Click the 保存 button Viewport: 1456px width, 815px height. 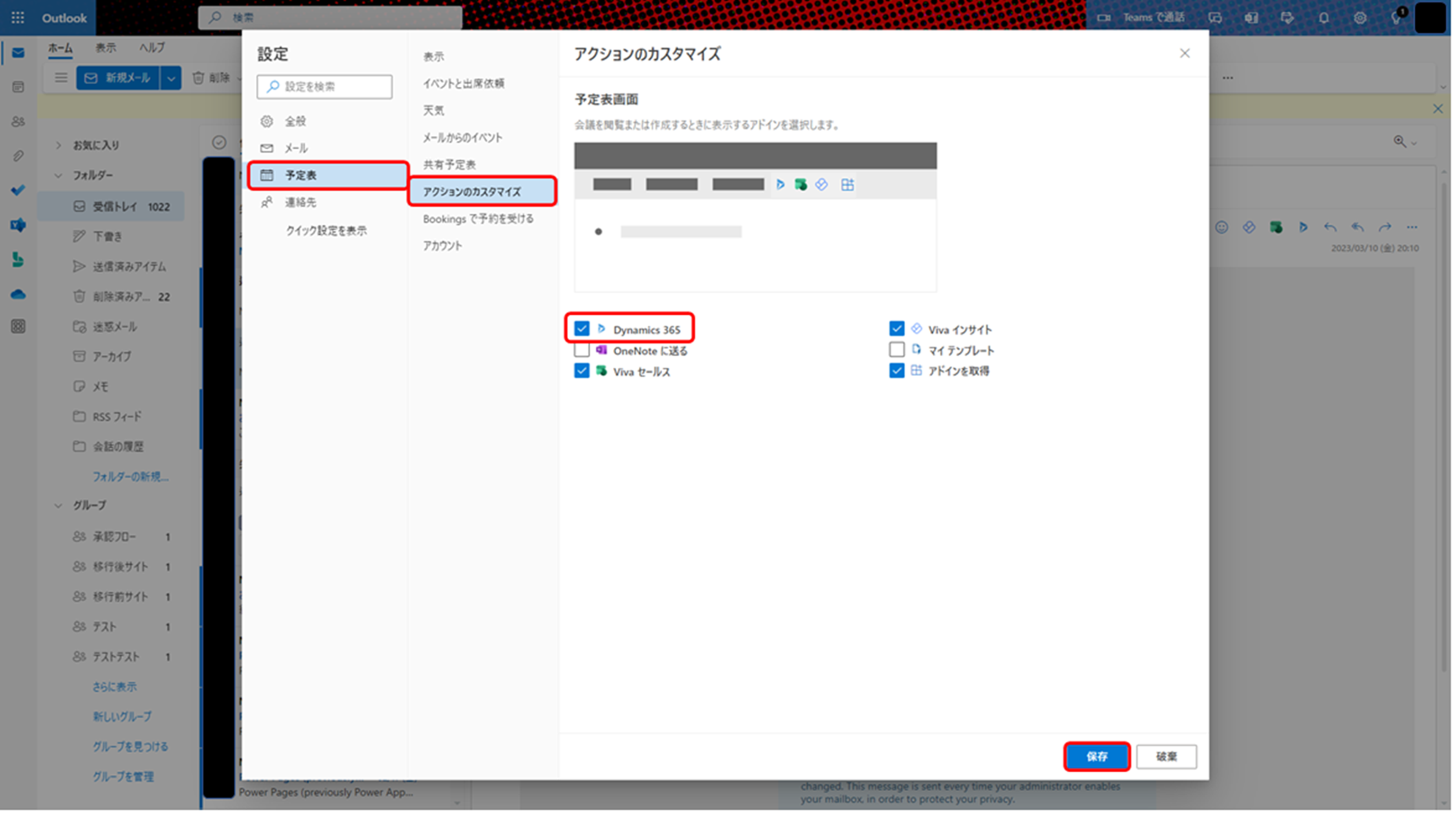1097,756
